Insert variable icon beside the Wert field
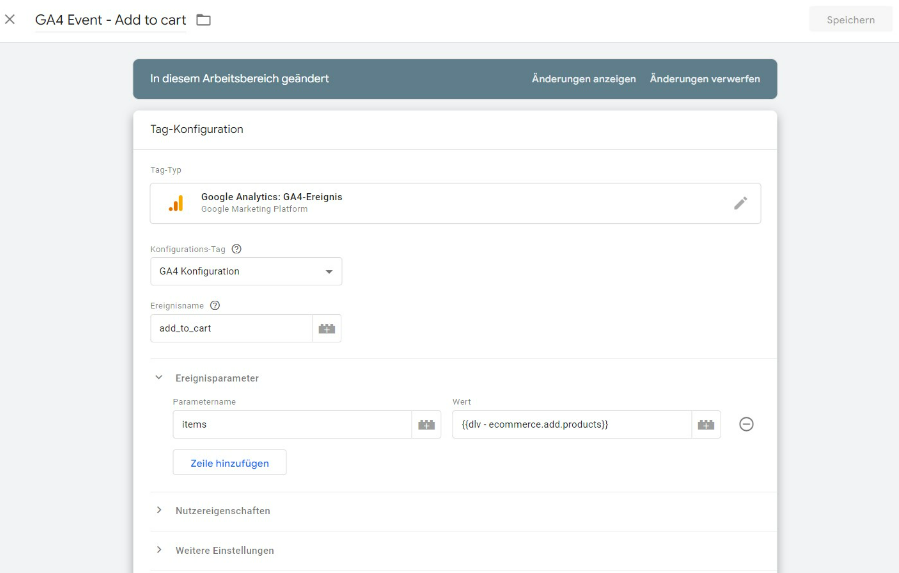899x573 pixels. click(x=706, y=424)
